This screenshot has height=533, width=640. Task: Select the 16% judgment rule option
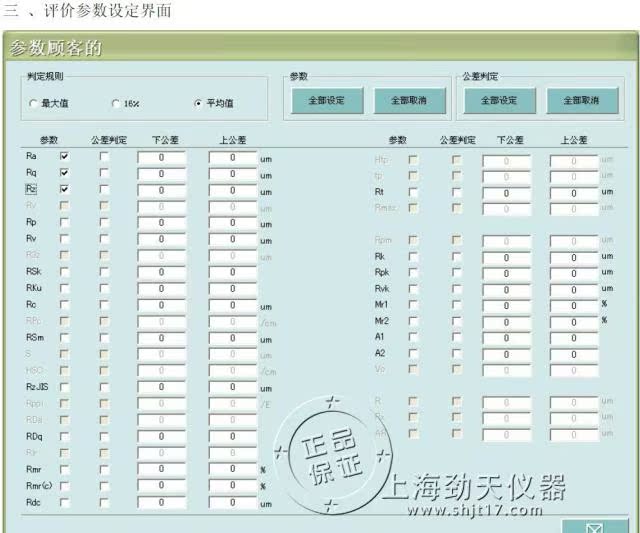[x=115, y=103]
